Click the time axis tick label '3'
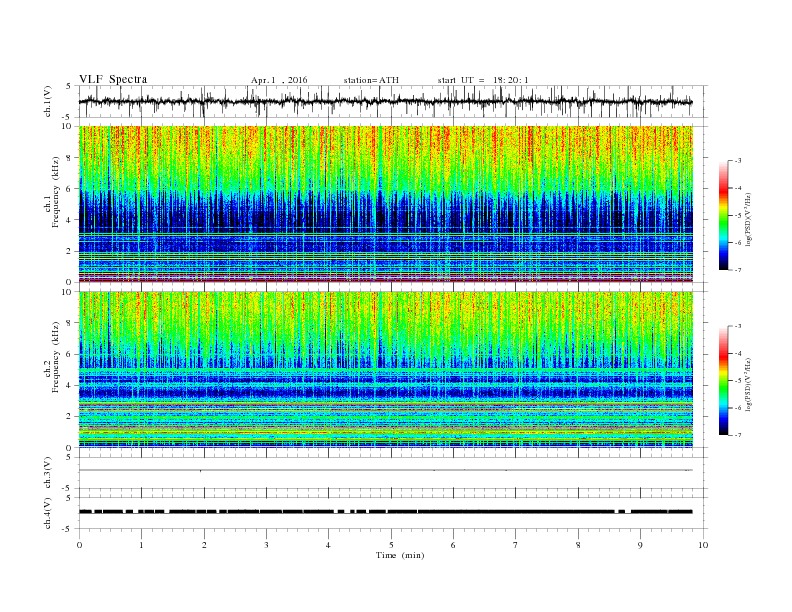This screenshot has height=612, width=792. click(x=266, y=545)
